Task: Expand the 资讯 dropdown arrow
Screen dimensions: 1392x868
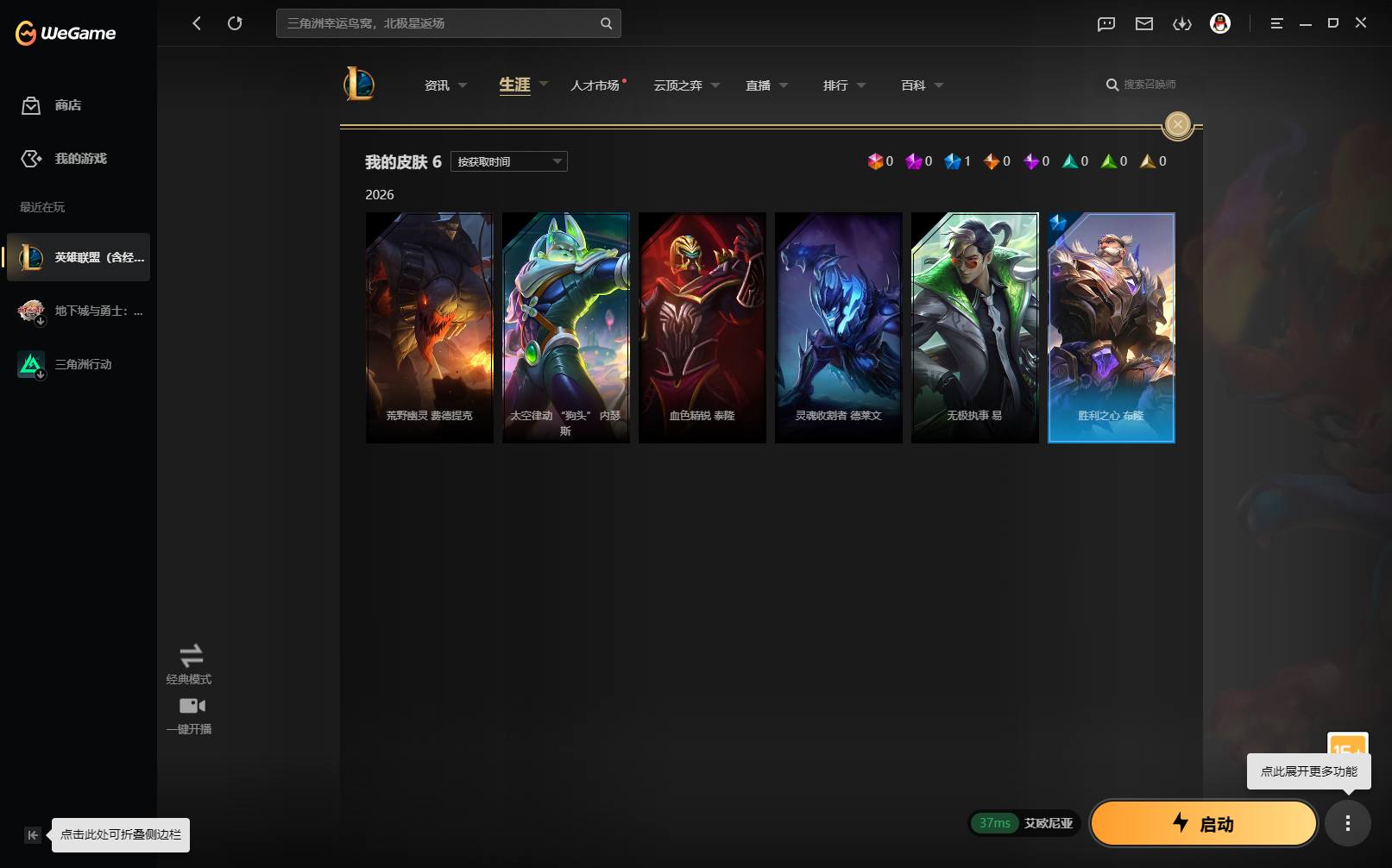Action: [463, 85]
